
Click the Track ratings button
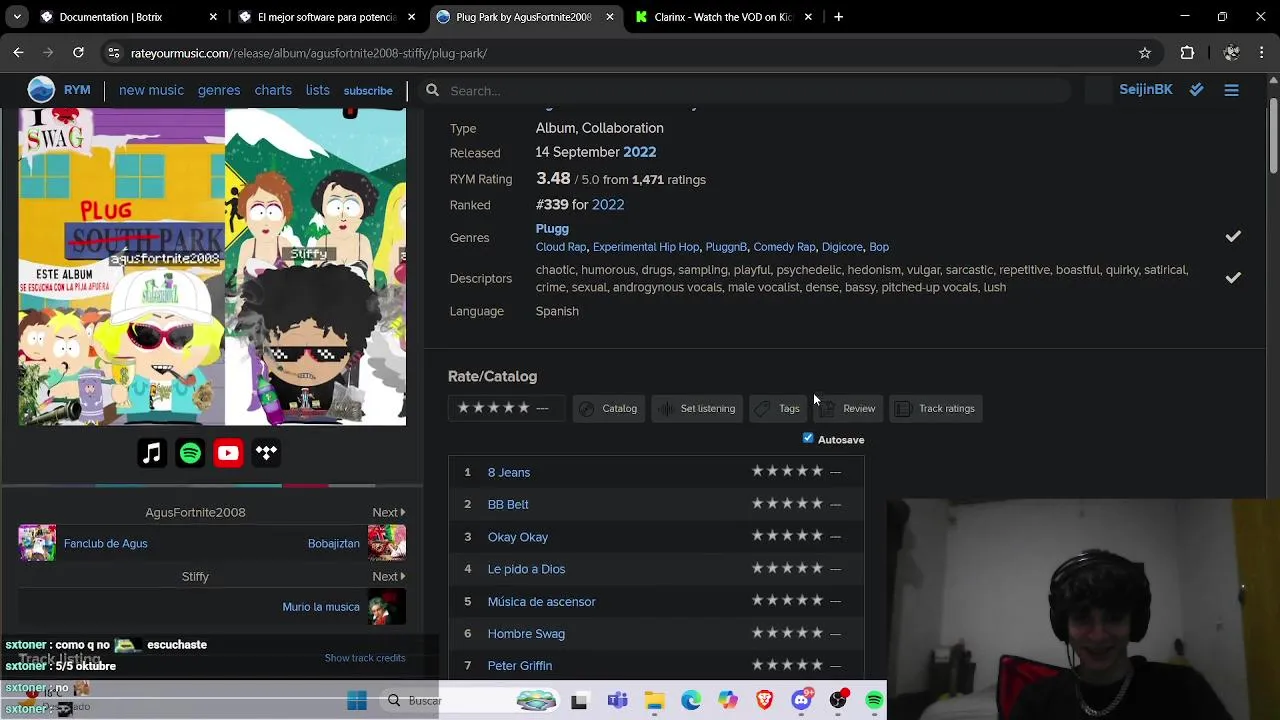pos(935,408)
